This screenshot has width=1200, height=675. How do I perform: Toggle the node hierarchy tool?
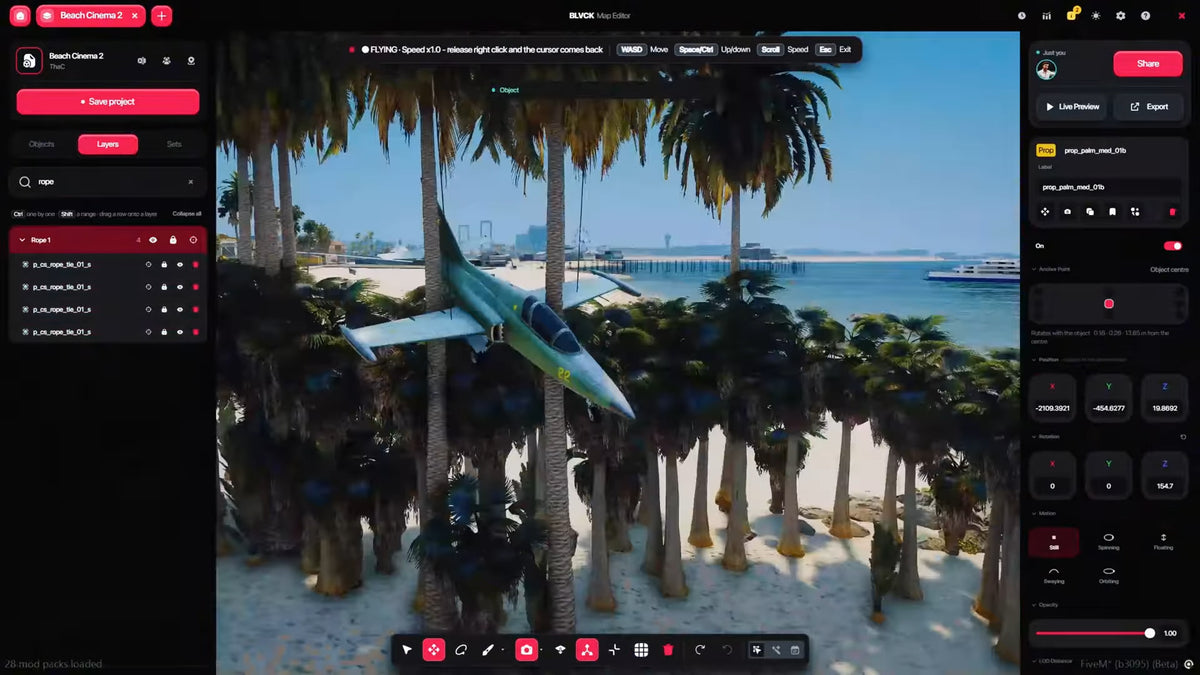point(587,650)
